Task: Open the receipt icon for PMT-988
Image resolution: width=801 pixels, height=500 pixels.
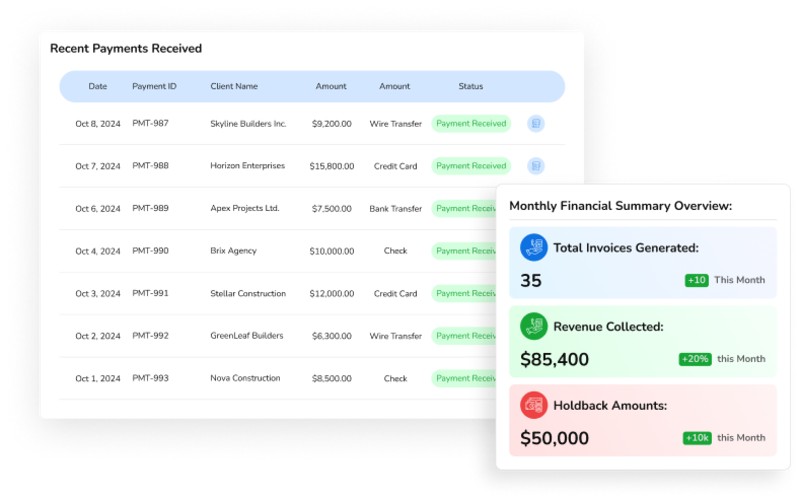Action: (x=535, y=166)
